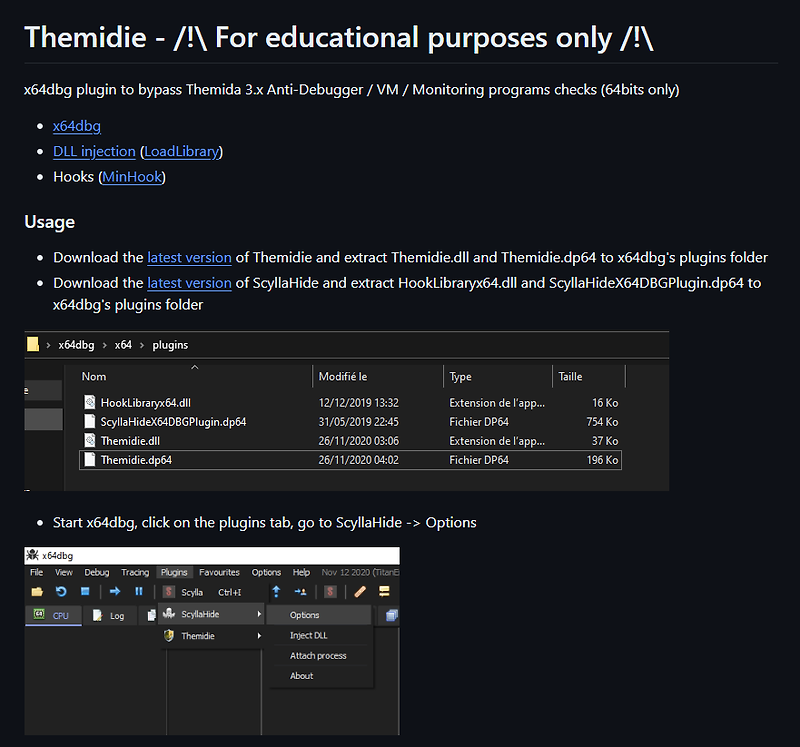Click the run arrow icon in the toolbar

click(114, 592)
